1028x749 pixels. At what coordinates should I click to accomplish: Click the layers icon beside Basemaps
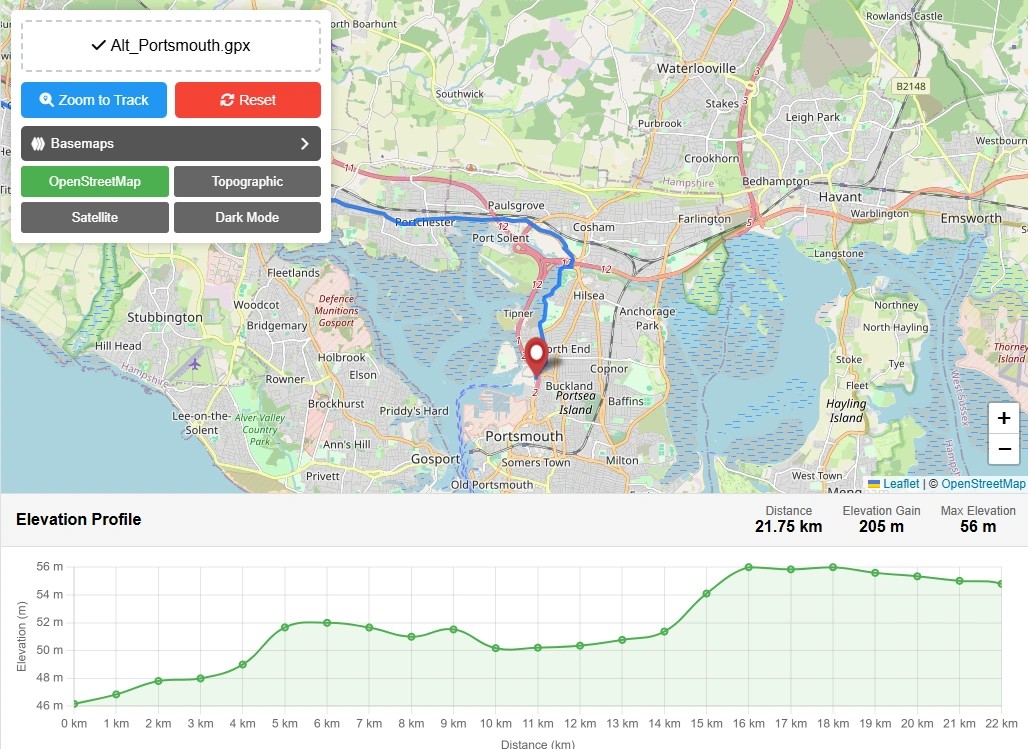[38, 143]
